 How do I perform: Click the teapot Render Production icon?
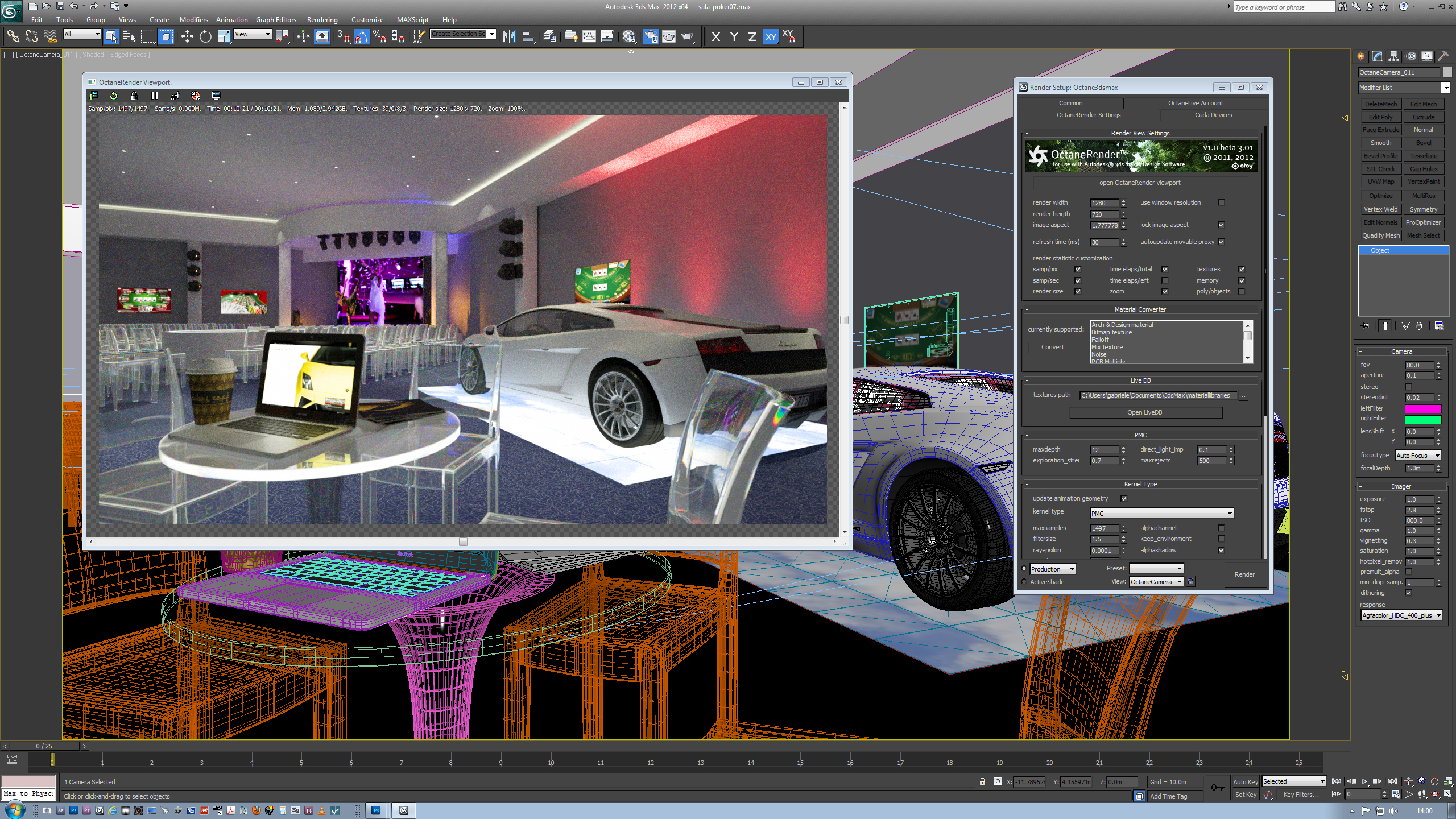688,37
